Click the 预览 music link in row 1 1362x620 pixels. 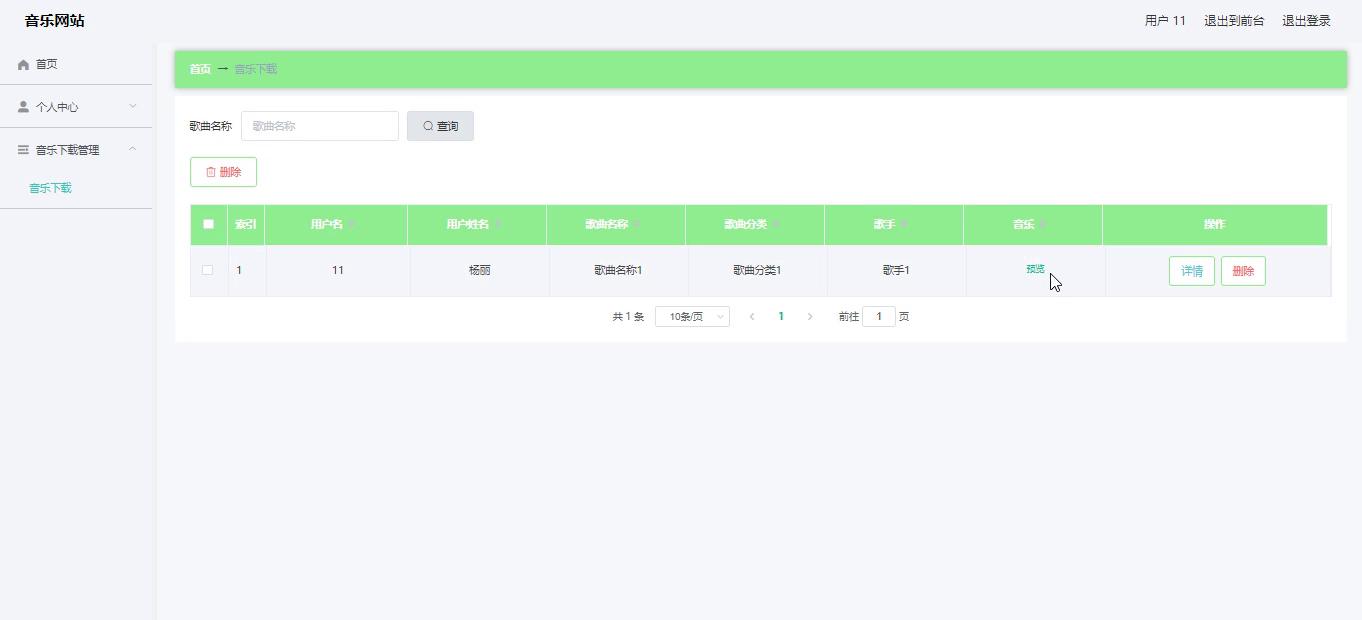click(1035, 269)
